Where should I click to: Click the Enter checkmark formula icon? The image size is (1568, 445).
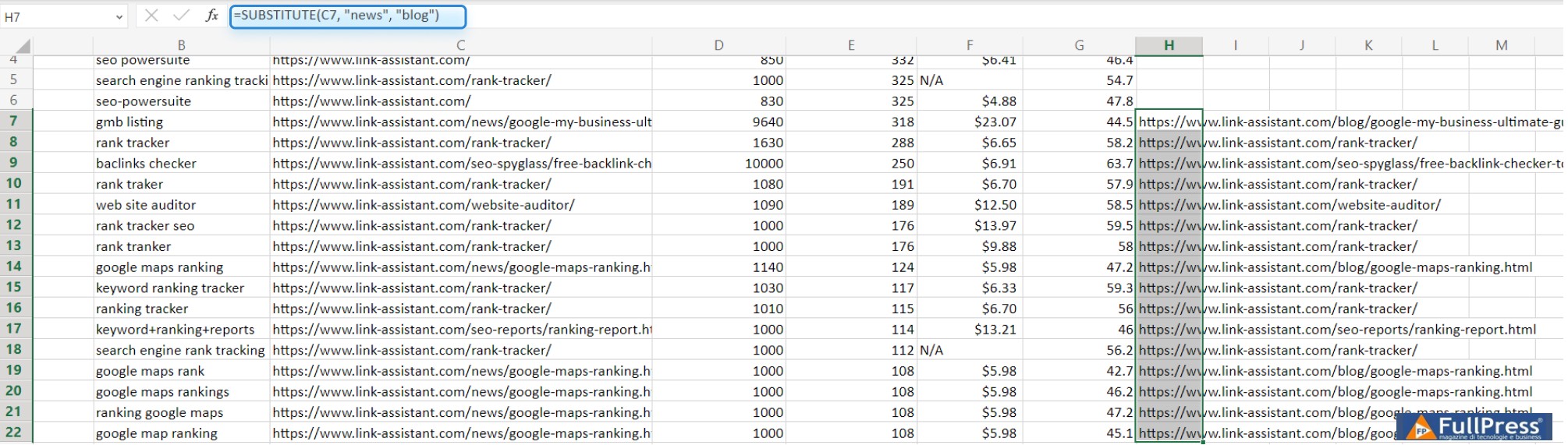tap(181, 16)
